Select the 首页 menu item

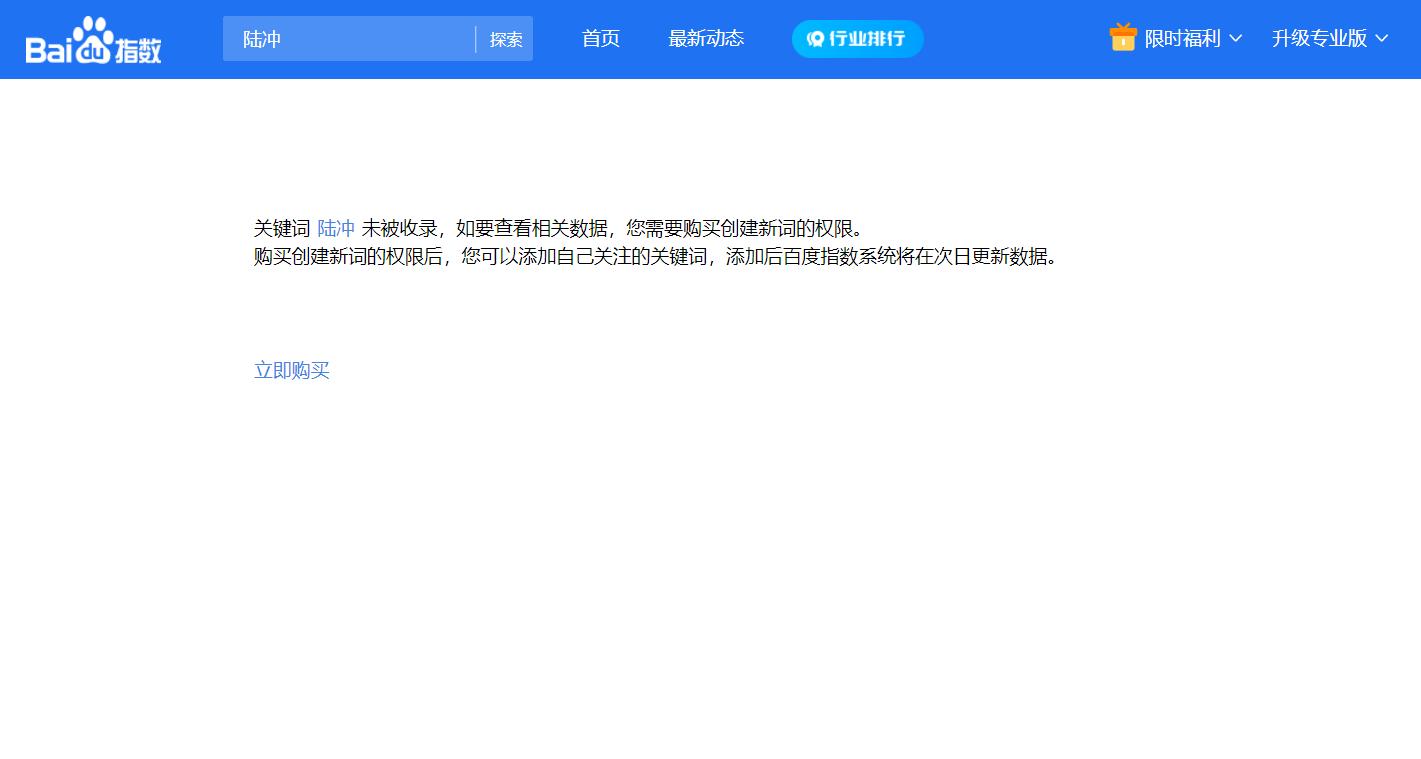click(600, 39)
